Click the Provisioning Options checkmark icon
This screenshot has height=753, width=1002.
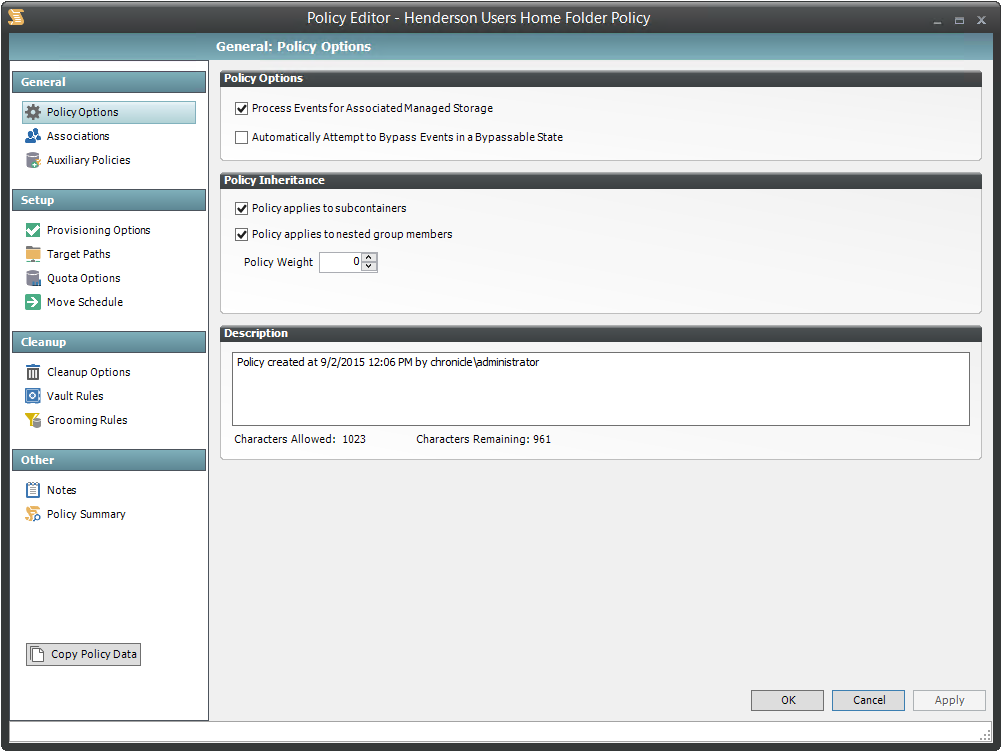(x=33, y=230)
